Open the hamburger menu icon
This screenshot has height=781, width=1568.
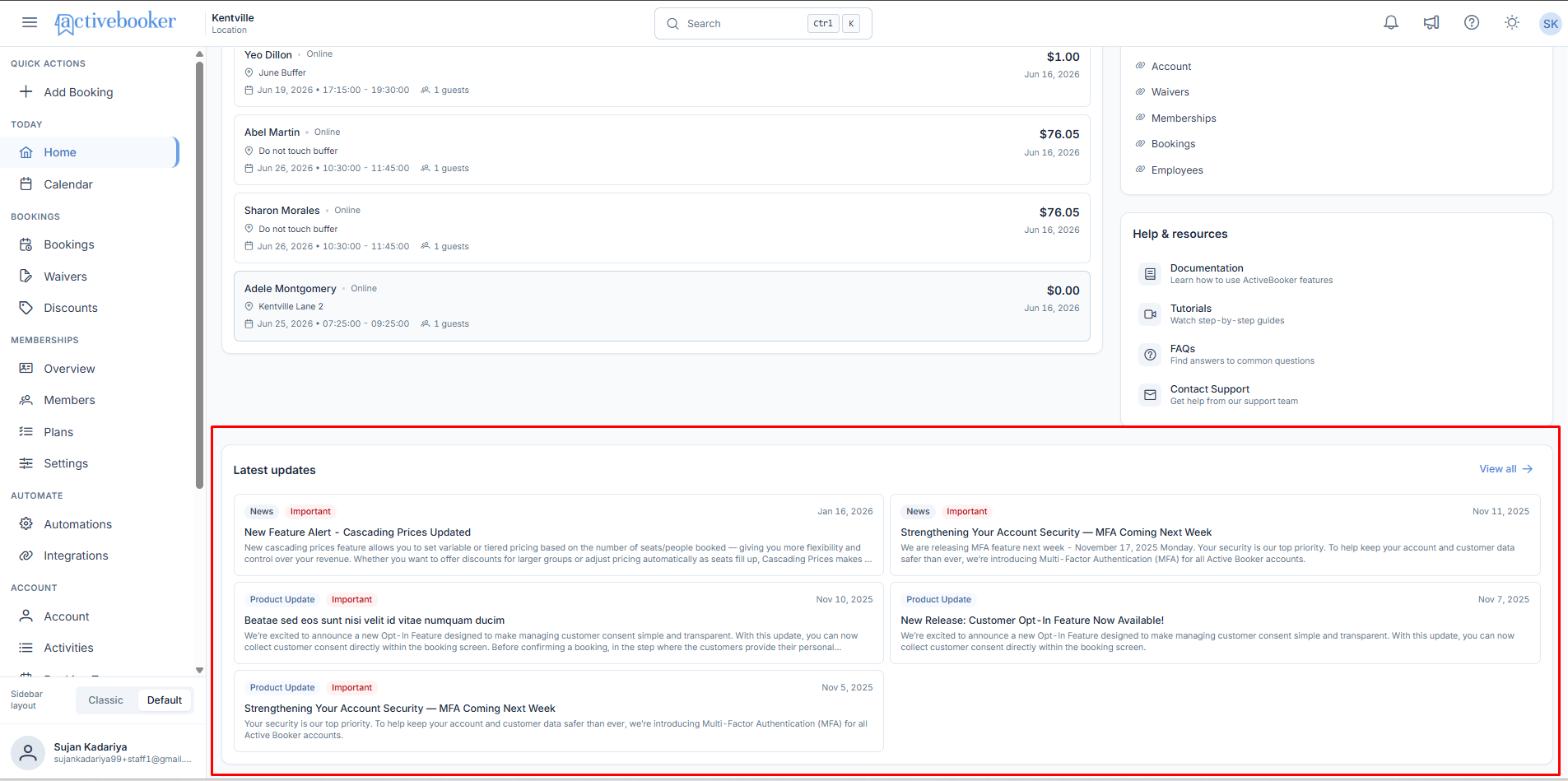[x=30, y=22]
